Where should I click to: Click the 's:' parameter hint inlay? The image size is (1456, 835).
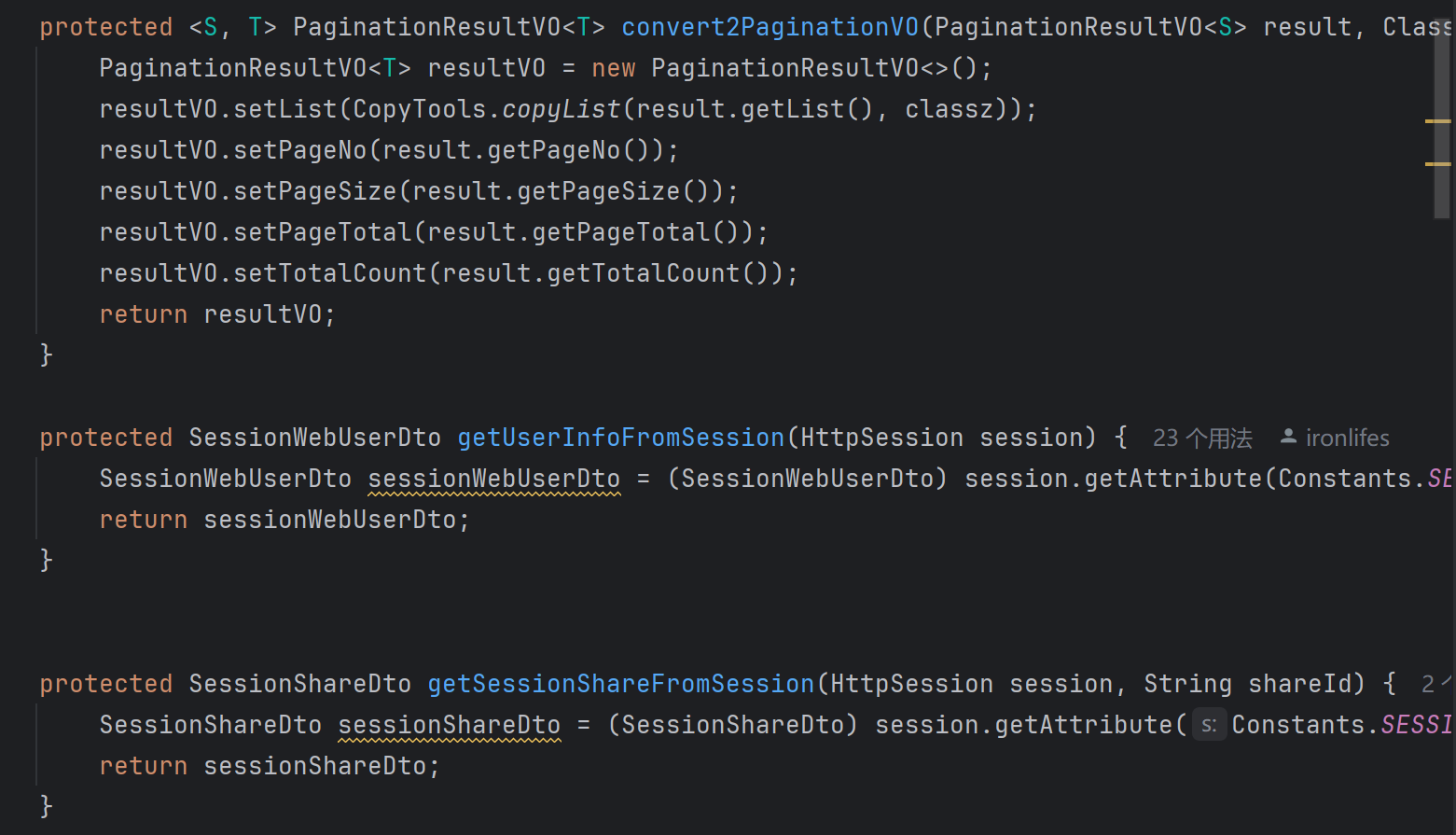pos(1209,725)
